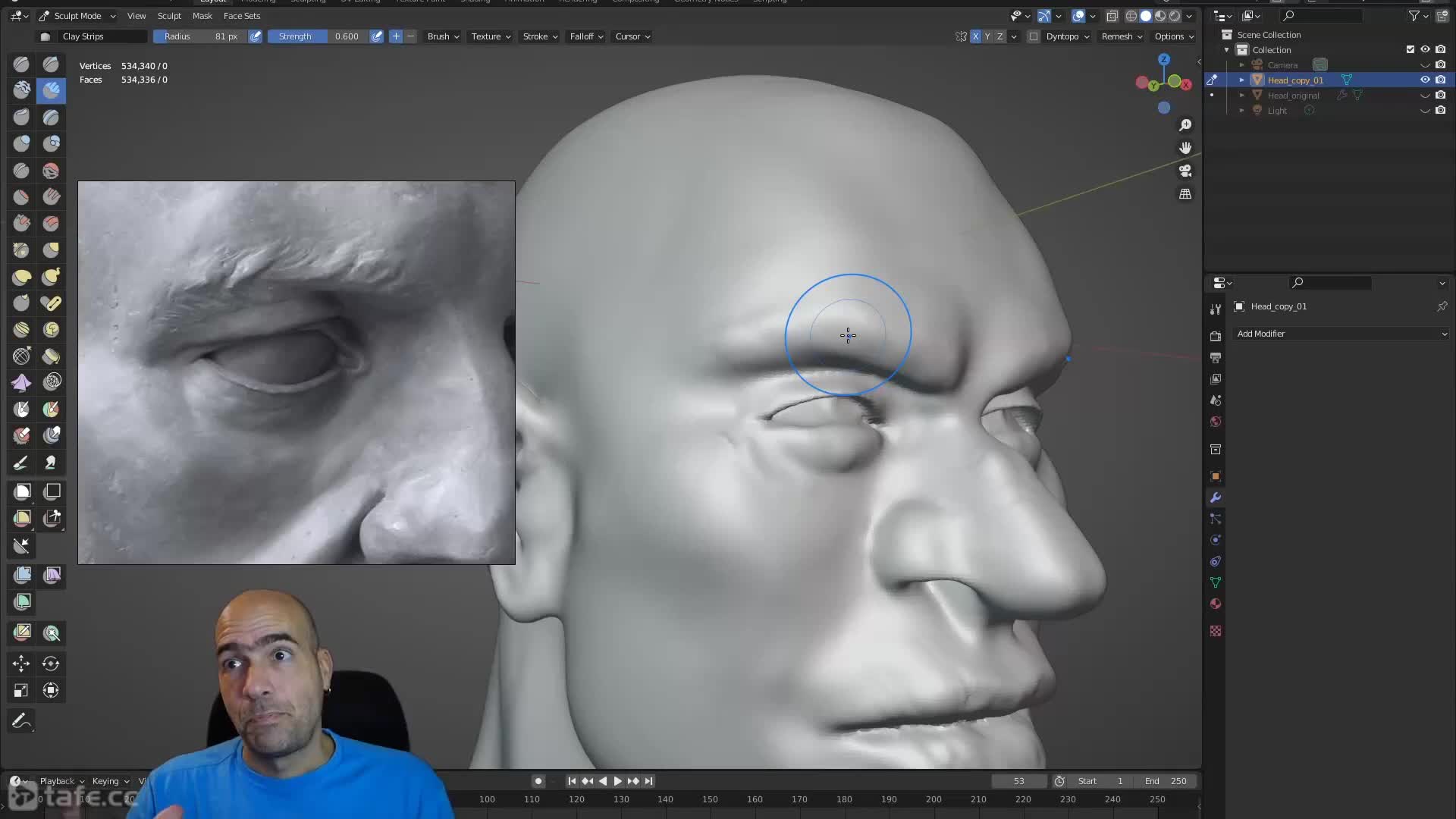Set brush direction to Subtract

(411, 36)
